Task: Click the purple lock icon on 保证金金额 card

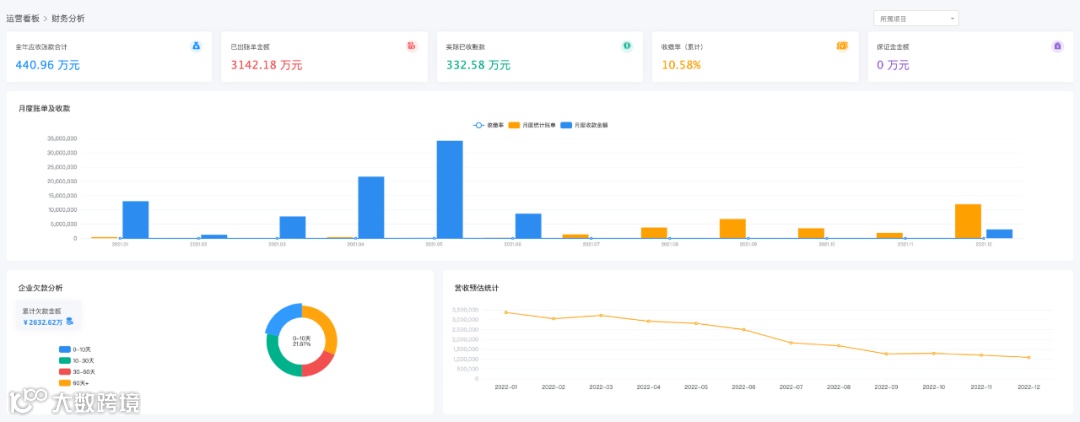Action: pyautogui.click(x=1058, y=46)
